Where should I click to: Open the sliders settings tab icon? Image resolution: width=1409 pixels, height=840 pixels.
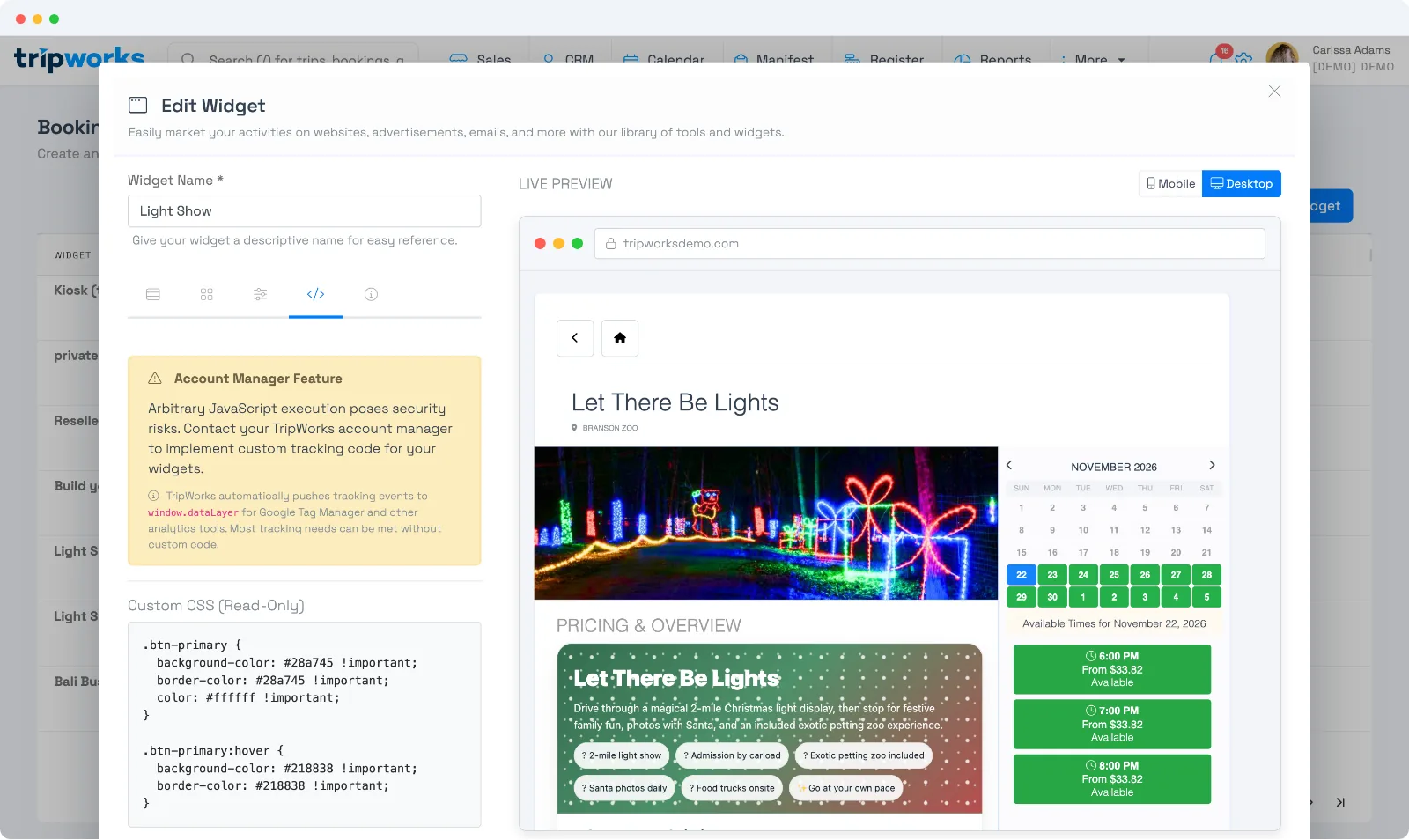261,294
